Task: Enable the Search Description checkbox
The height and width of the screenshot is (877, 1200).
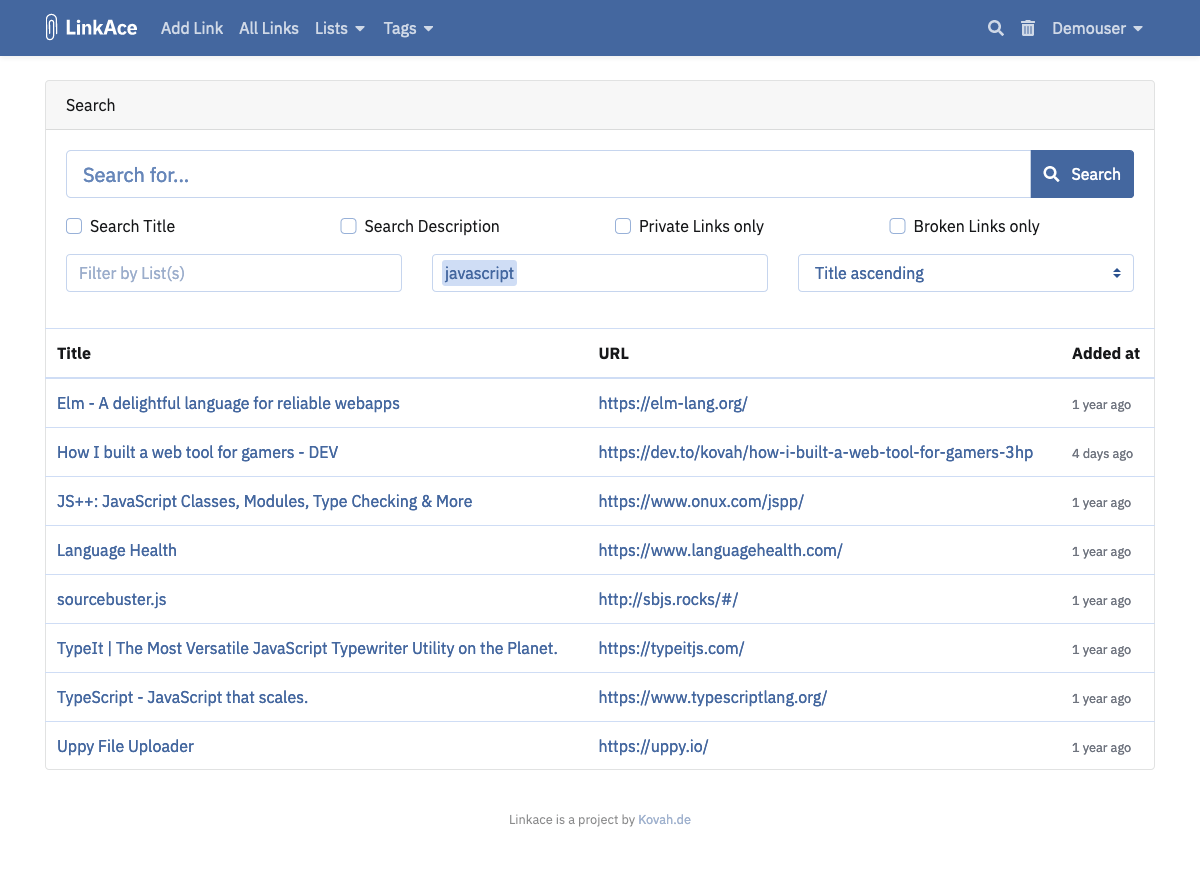Action: (x=349, y=226)
